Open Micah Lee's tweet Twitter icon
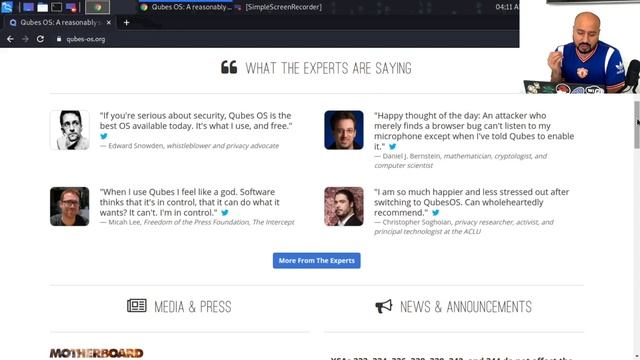 [224, 212]
